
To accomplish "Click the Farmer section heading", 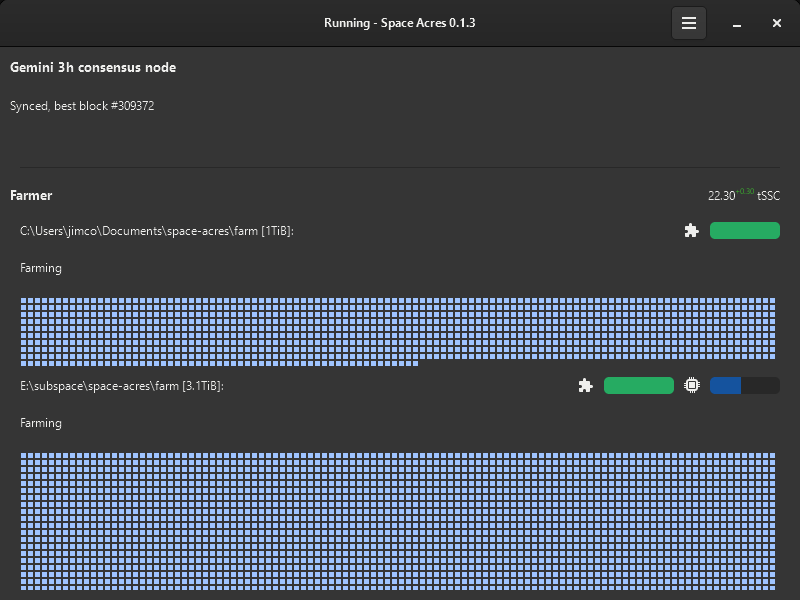I will [31, 196].
